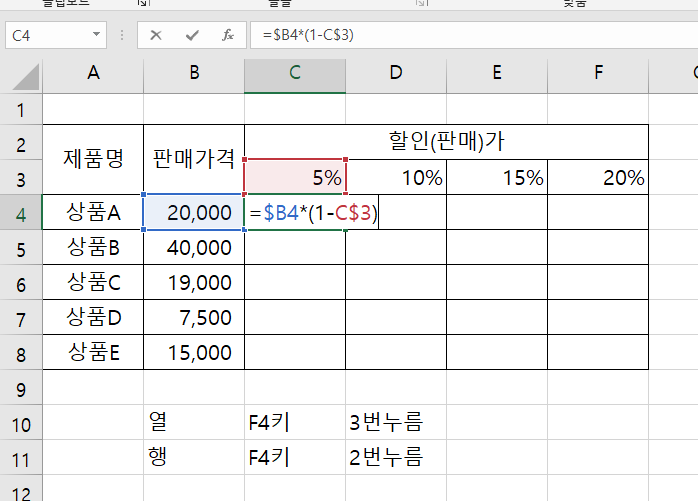The width and height of the screenshot is (698, 501).
Task: Click the 제품명 header cell
Action: [x=93, y=159]
